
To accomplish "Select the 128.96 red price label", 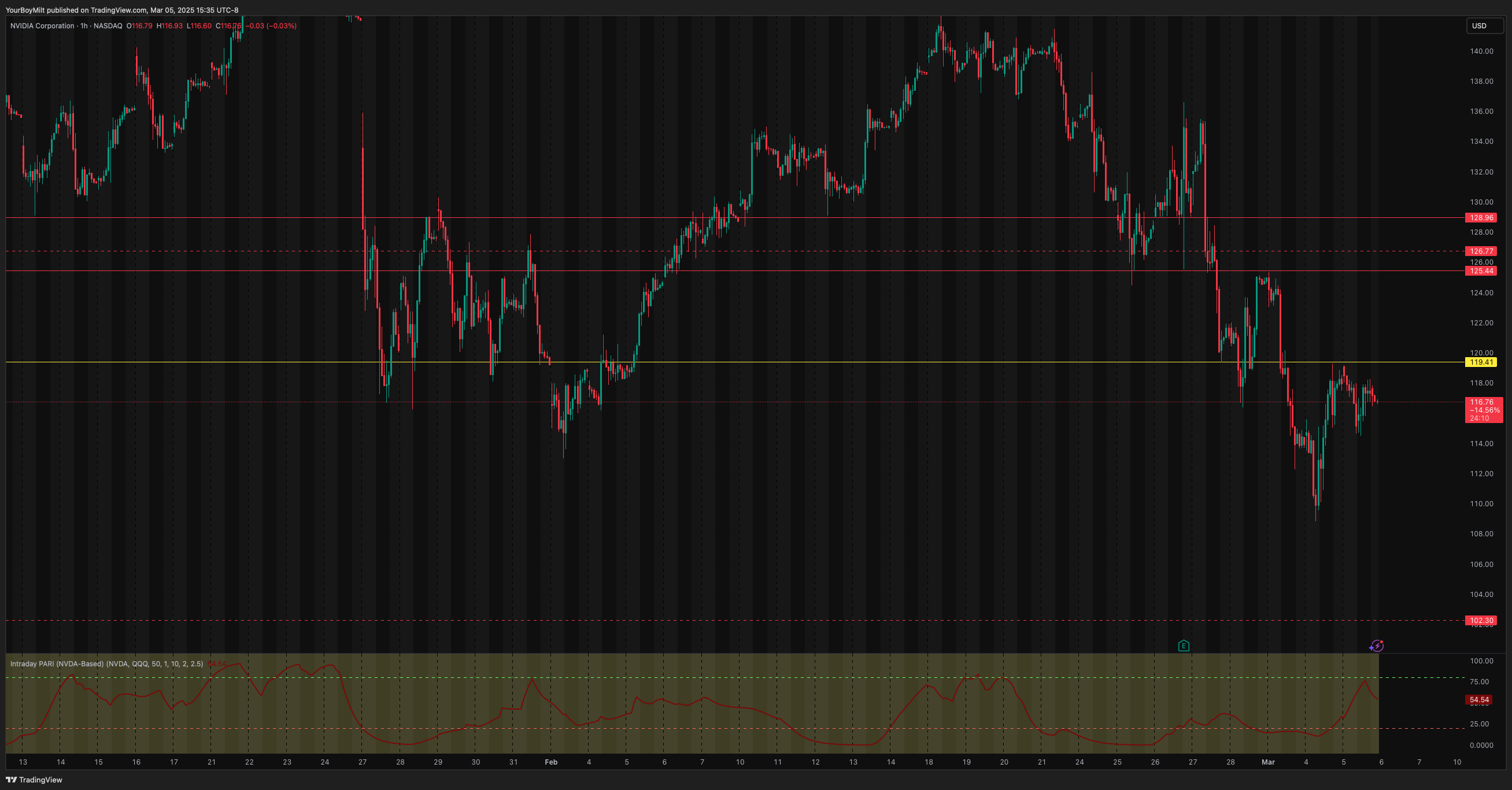I will click(x=1481, y=218).
